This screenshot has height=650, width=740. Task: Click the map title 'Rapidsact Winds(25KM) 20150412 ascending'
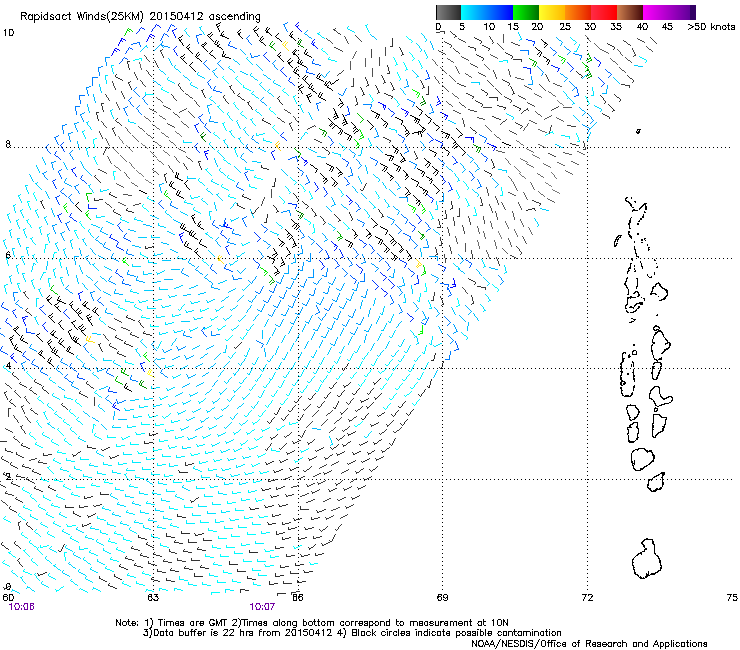[140, 17]
